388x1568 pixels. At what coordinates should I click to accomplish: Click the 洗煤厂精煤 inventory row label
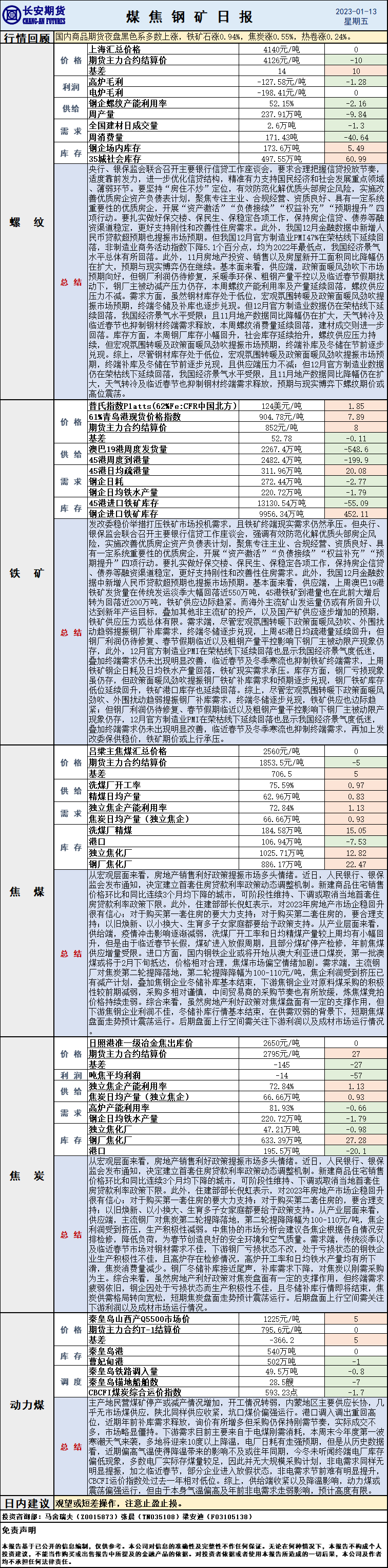coord(109,830)
